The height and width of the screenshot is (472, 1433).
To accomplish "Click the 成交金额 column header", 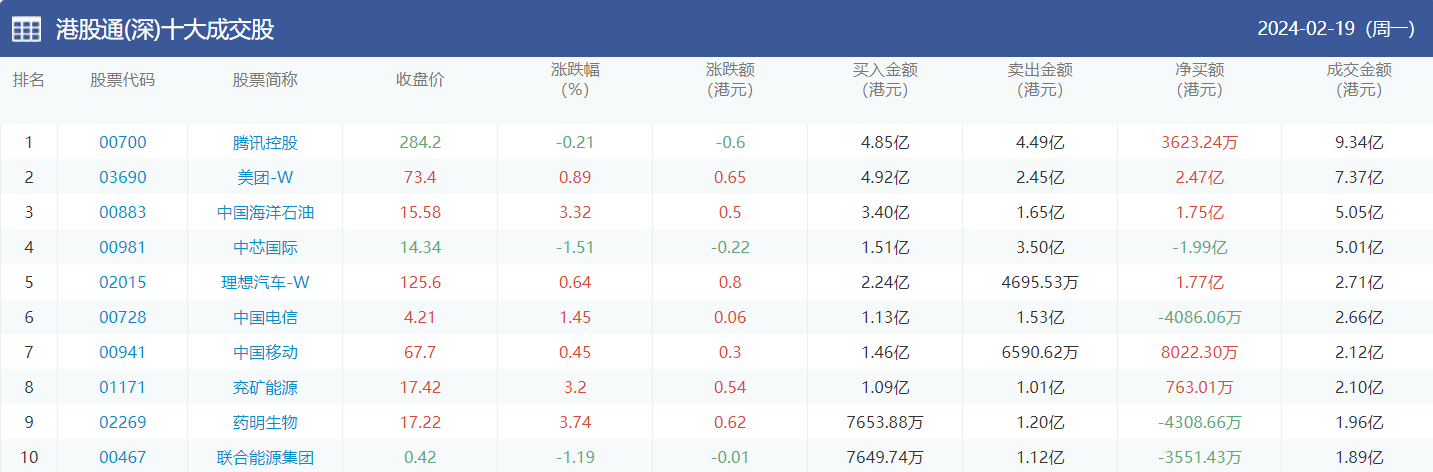I will tap(1359, 80).
